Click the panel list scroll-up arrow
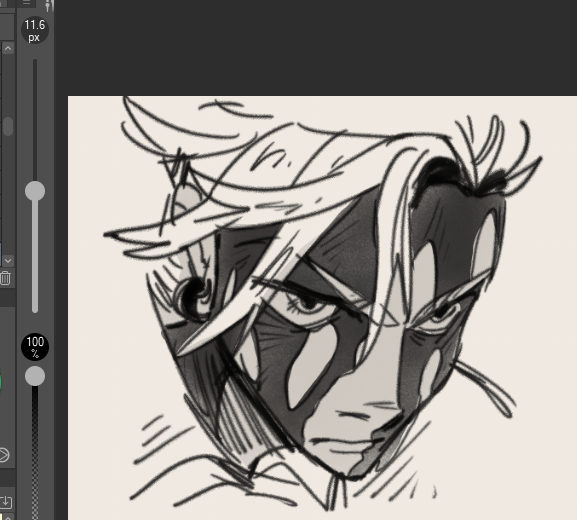The width and height of the screenshot is (577, 520). coord(8,49)
